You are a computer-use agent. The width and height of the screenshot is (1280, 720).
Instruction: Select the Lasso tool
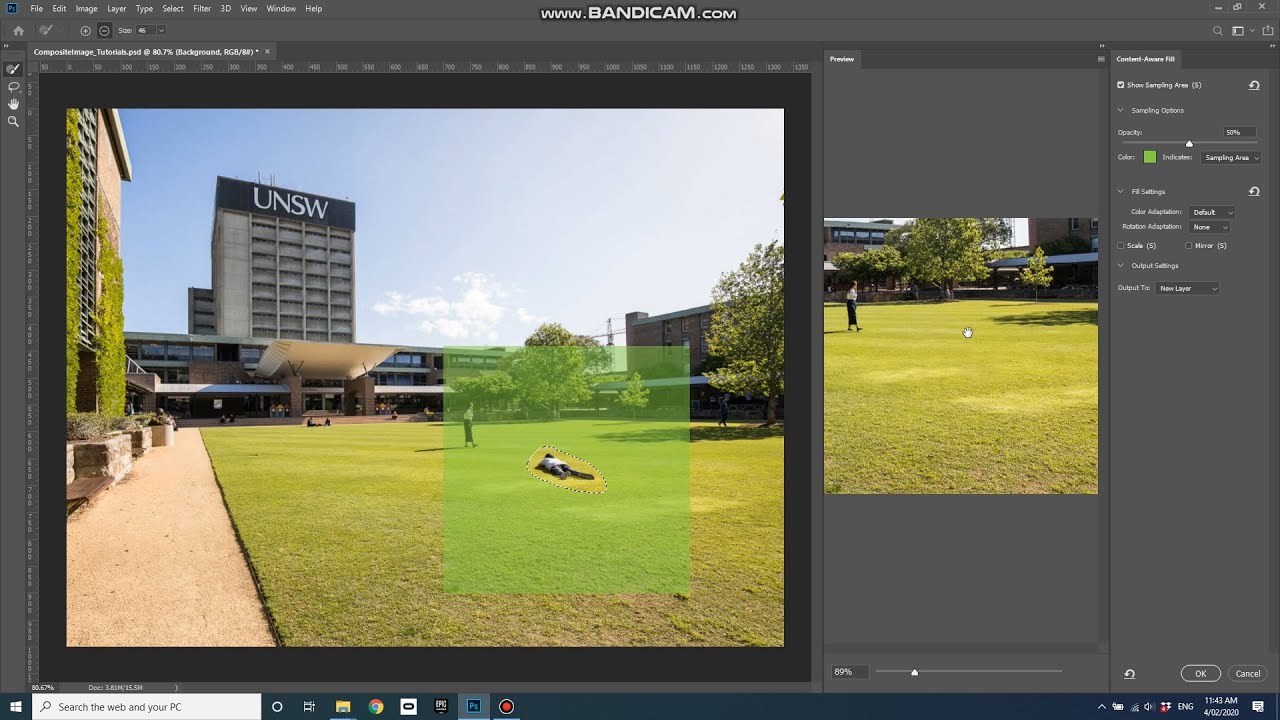tap(13, 87)
